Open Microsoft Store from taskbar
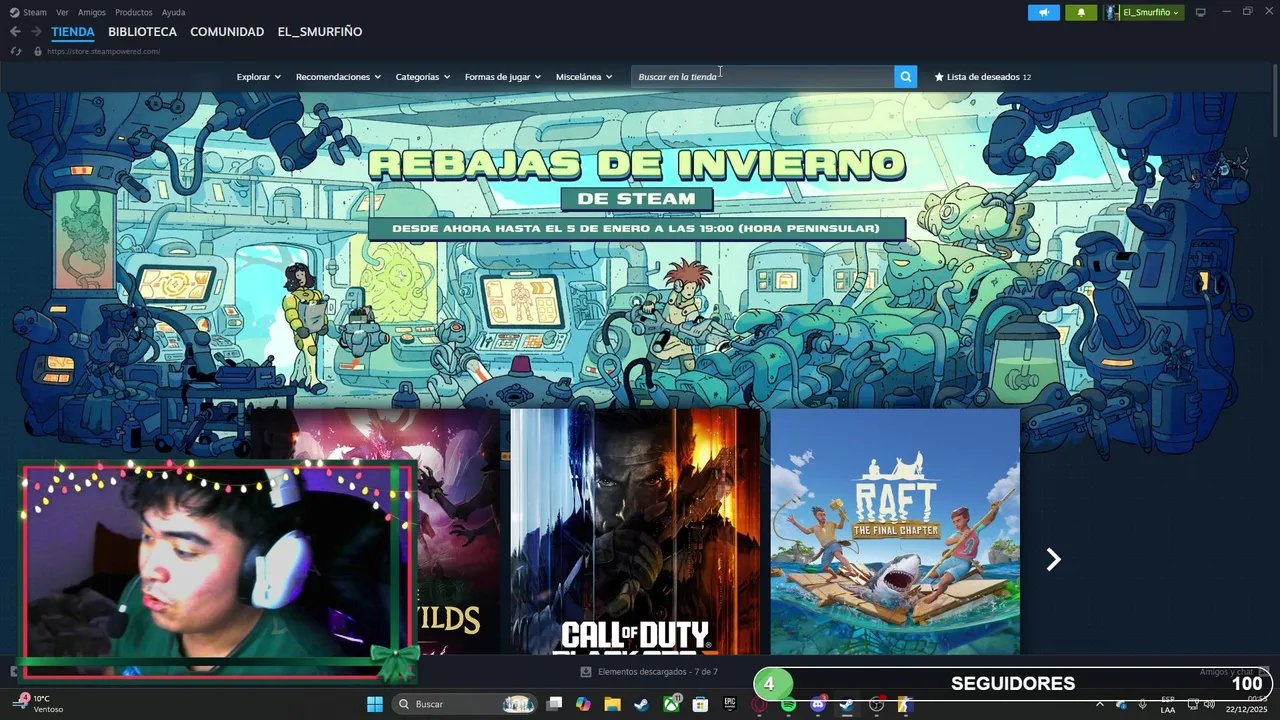The image size is (1280, 720). (700, 704)
